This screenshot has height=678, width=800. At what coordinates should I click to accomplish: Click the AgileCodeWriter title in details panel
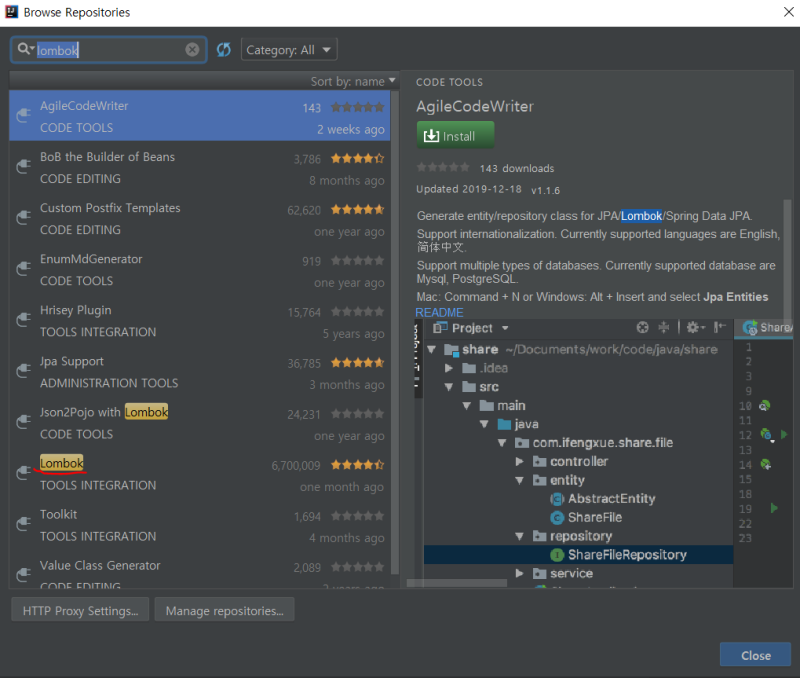point(474,106)
